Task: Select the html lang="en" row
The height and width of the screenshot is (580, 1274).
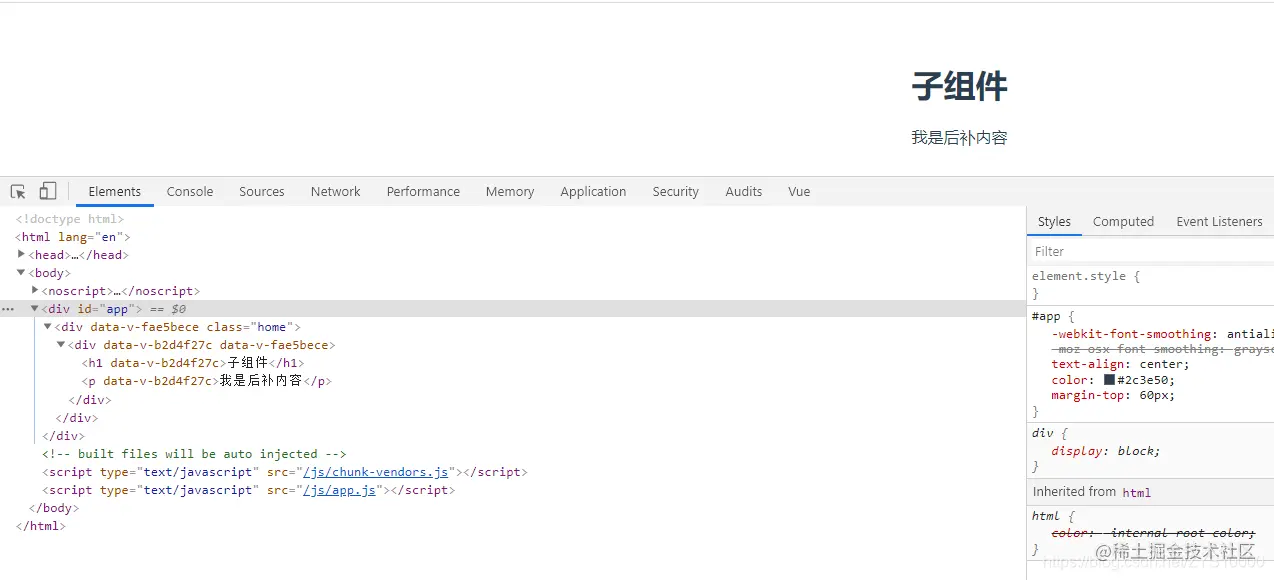Action: 73,237
